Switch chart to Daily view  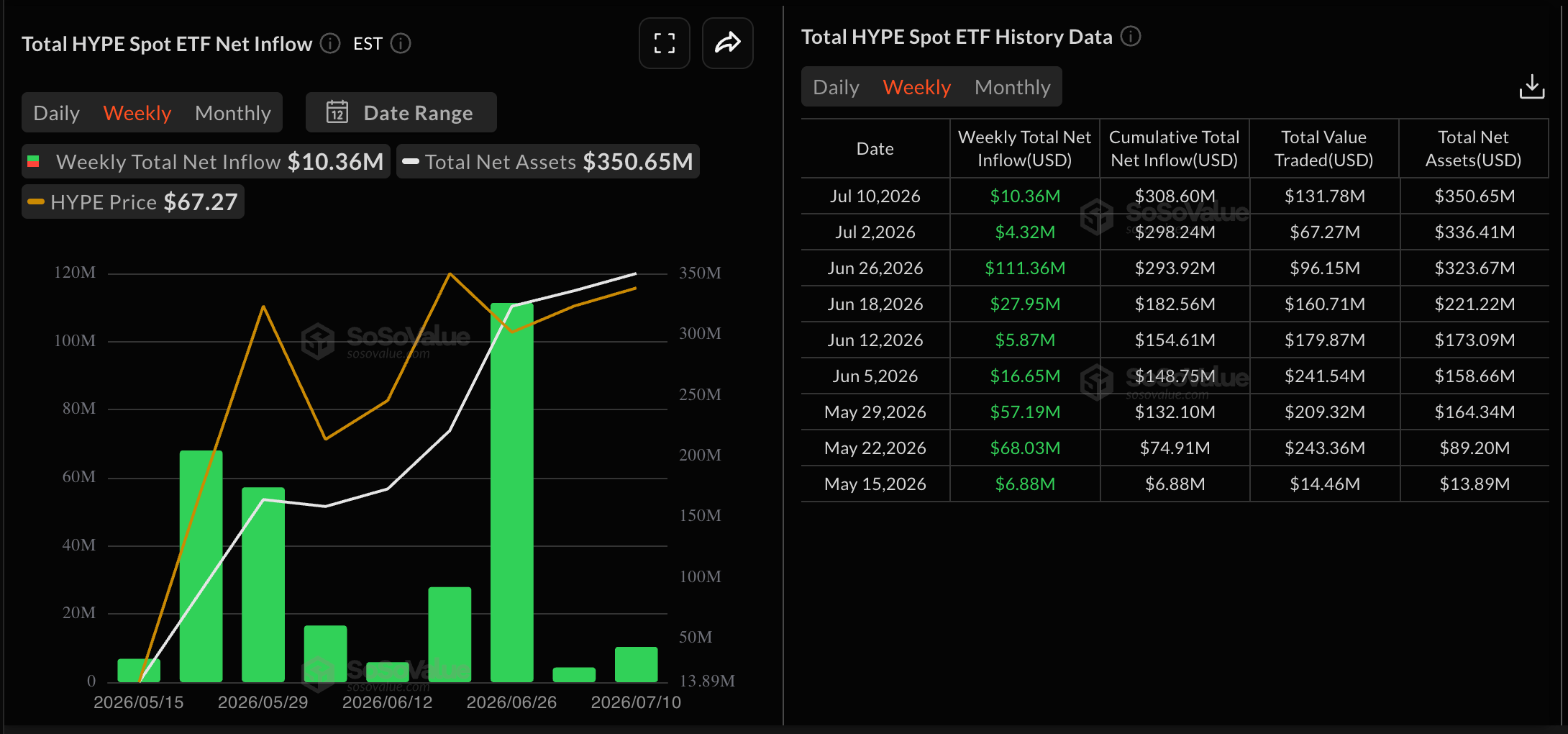(57, 113)
